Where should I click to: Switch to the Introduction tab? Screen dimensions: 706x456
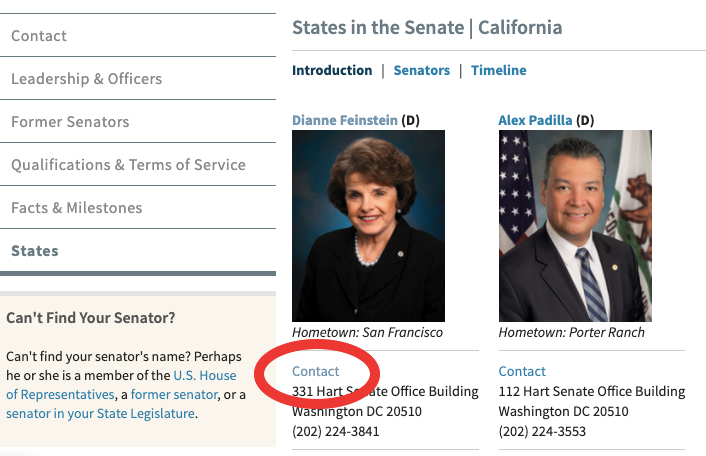click(332, 70)
